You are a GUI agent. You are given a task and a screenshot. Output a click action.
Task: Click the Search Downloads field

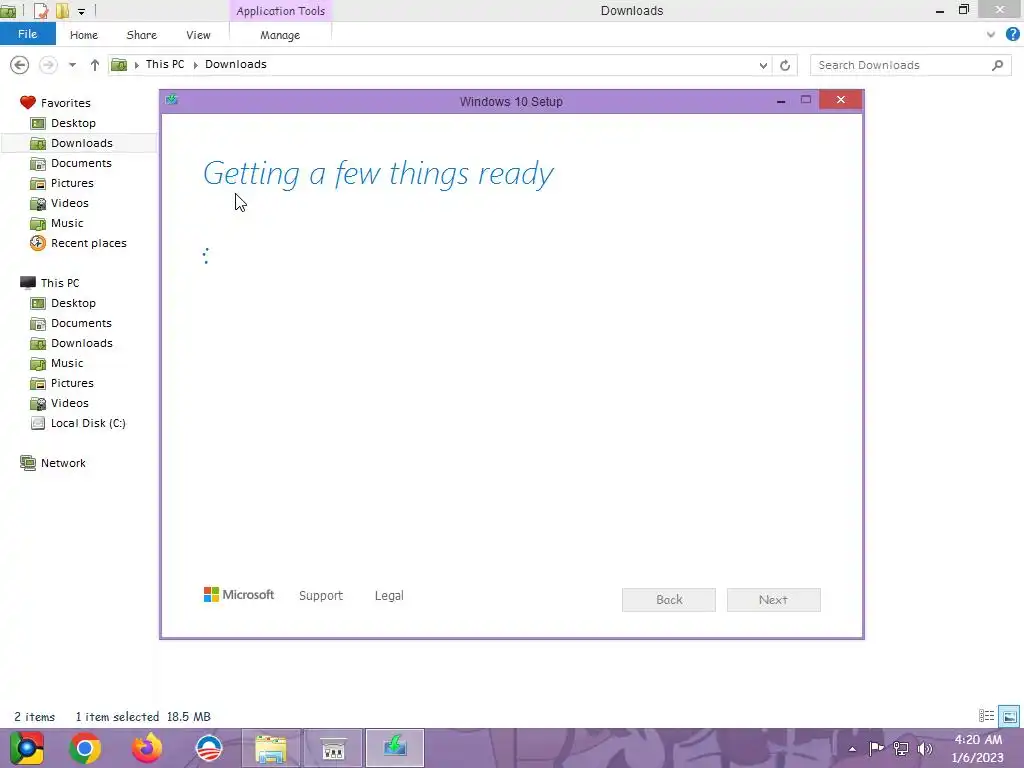[x=901, y=65]
